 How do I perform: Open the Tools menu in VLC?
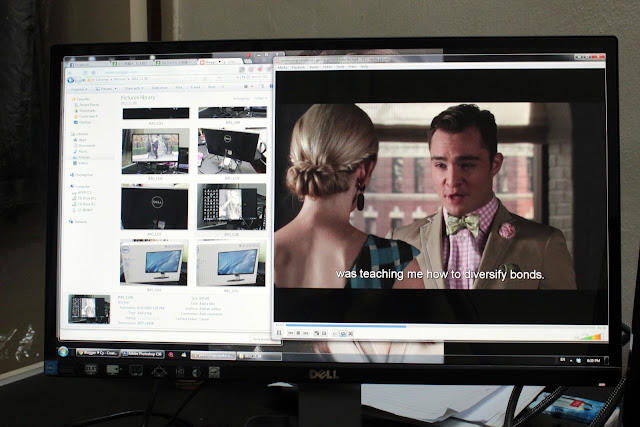tap(340, 67)
